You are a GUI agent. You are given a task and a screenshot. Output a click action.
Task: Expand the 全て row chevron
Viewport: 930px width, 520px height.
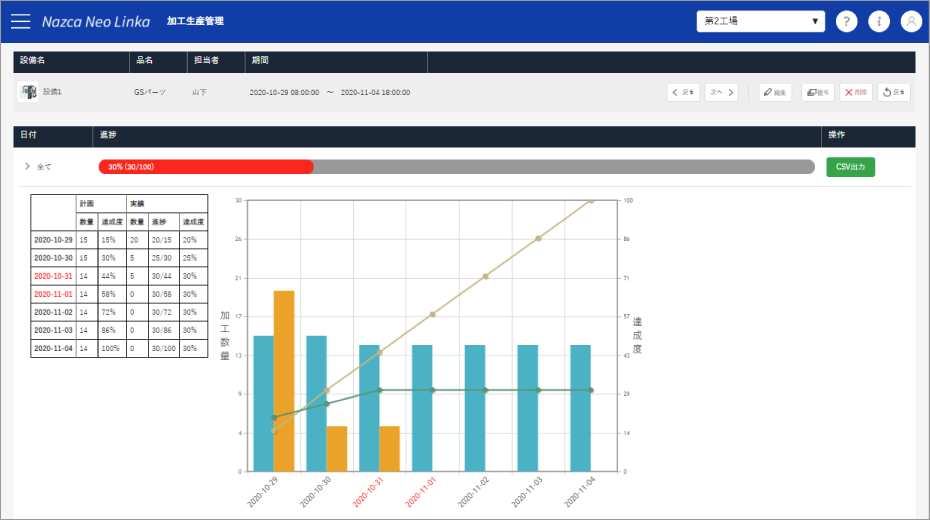point(27,167)
